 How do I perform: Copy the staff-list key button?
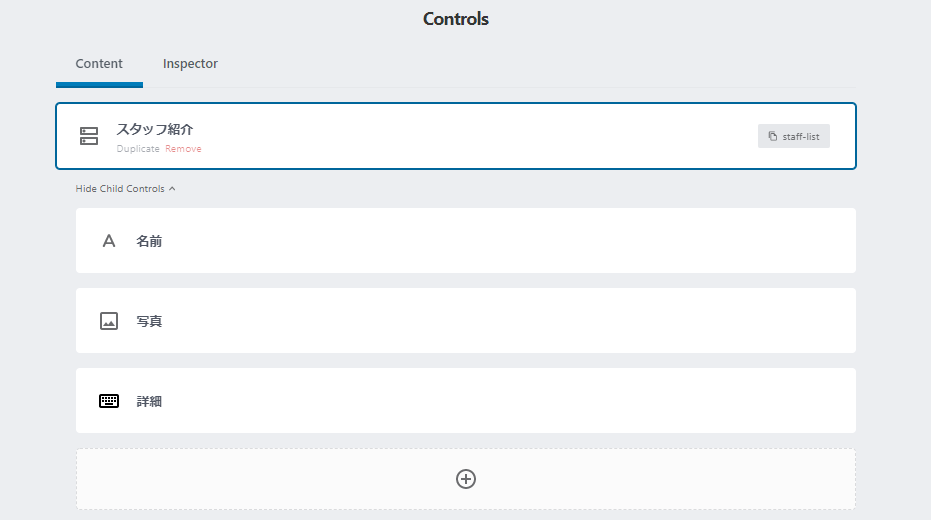click(x=794, y=136)
